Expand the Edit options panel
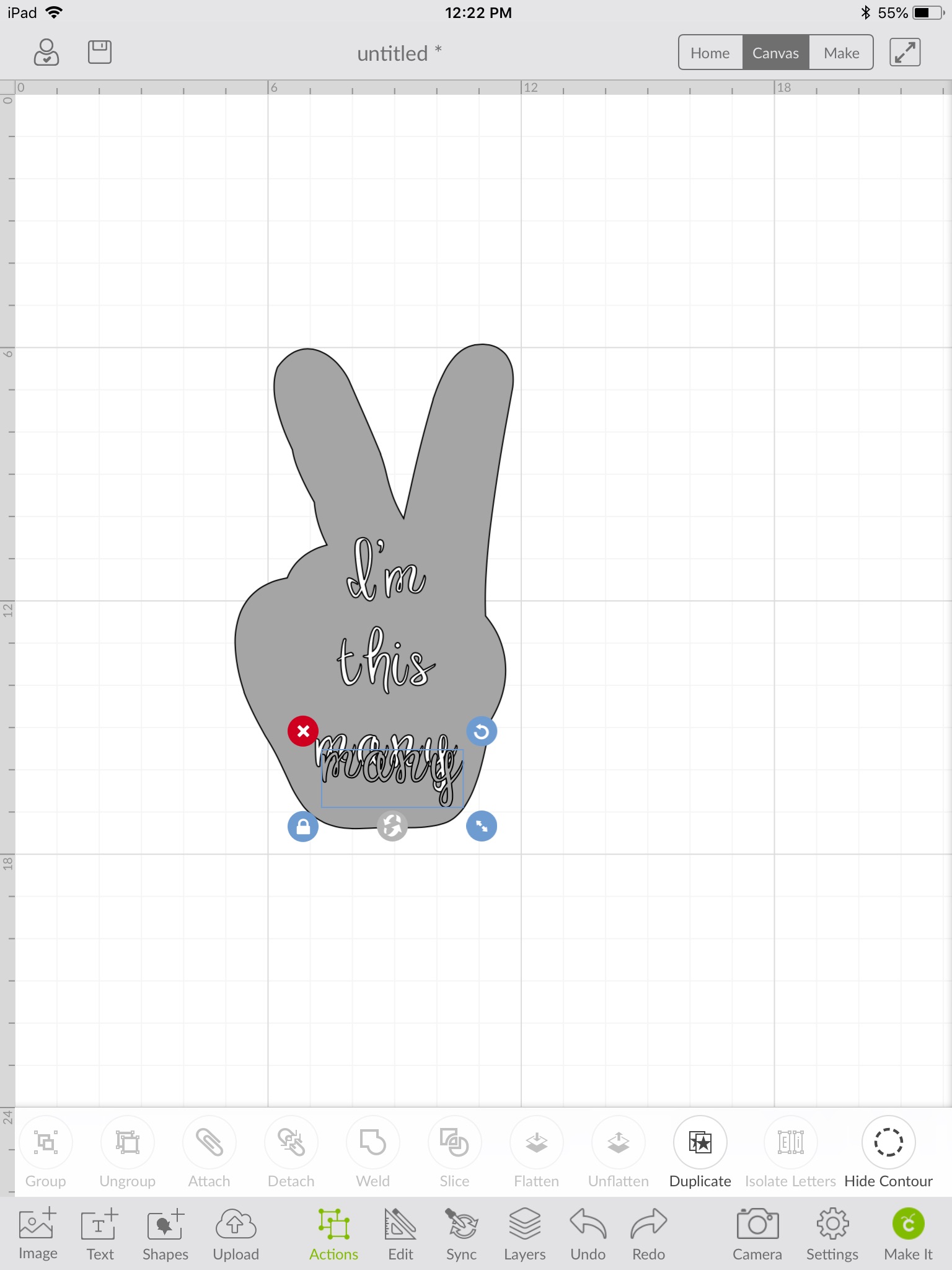This screenshot has height=1270, width=952. [400, 1225]
